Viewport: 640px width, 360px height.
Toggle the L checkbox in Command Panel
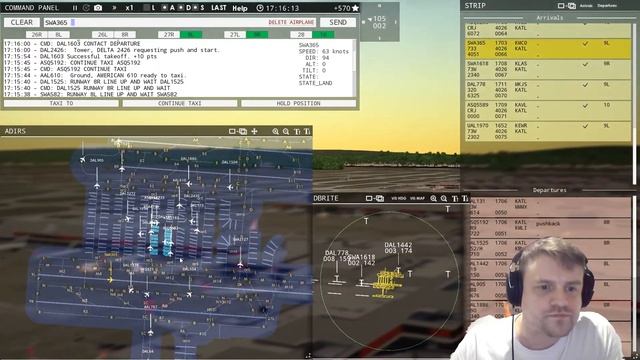click(x=147, y=8)
